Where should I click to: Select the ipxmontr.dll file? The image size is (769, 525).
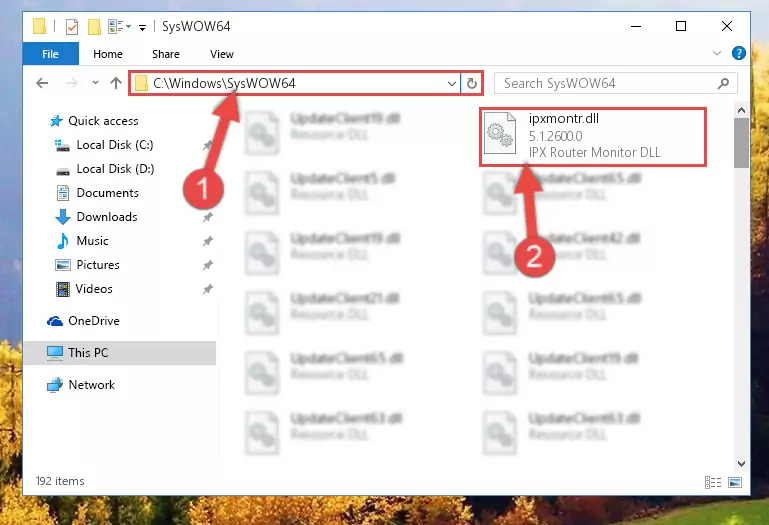coord(593,137)
